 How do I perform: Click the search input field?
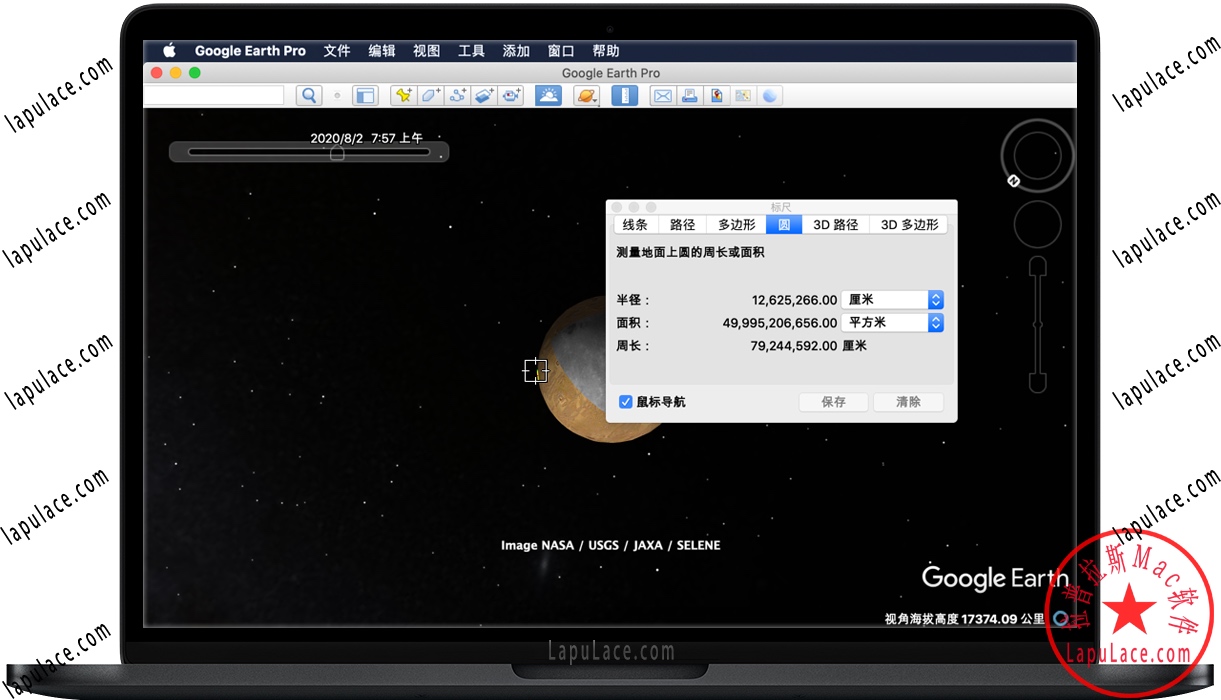tap(214, 95)
